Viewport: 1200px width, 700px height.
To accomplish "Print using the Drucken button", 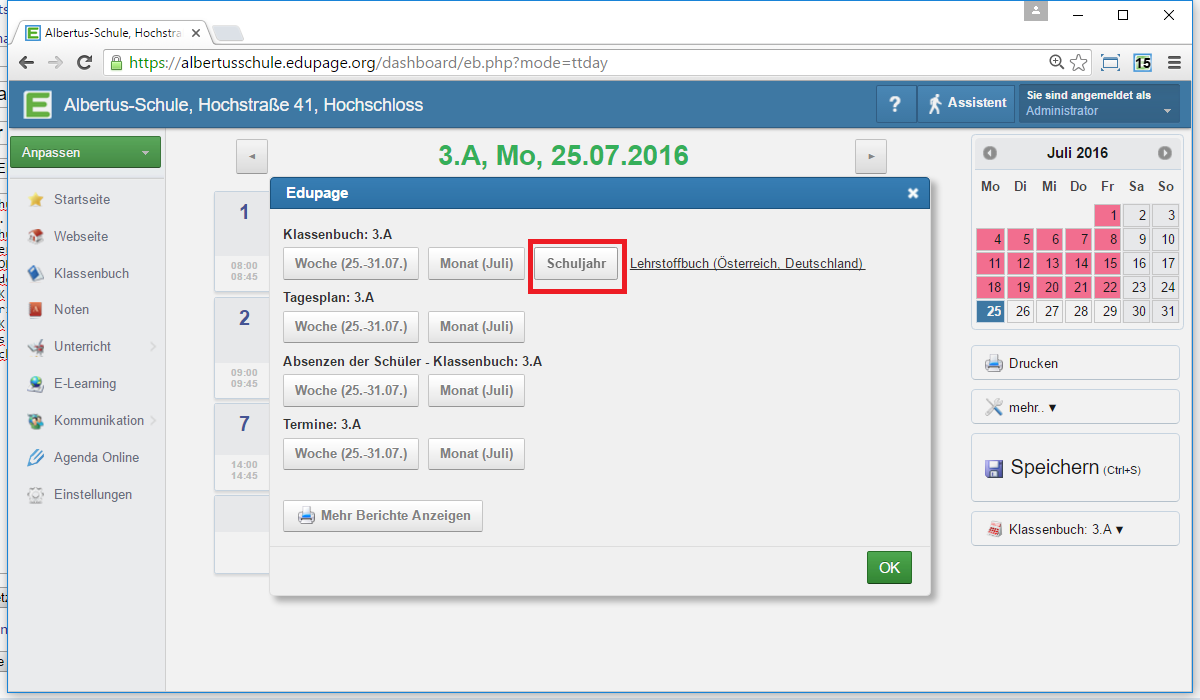I will coord(1075,363).
